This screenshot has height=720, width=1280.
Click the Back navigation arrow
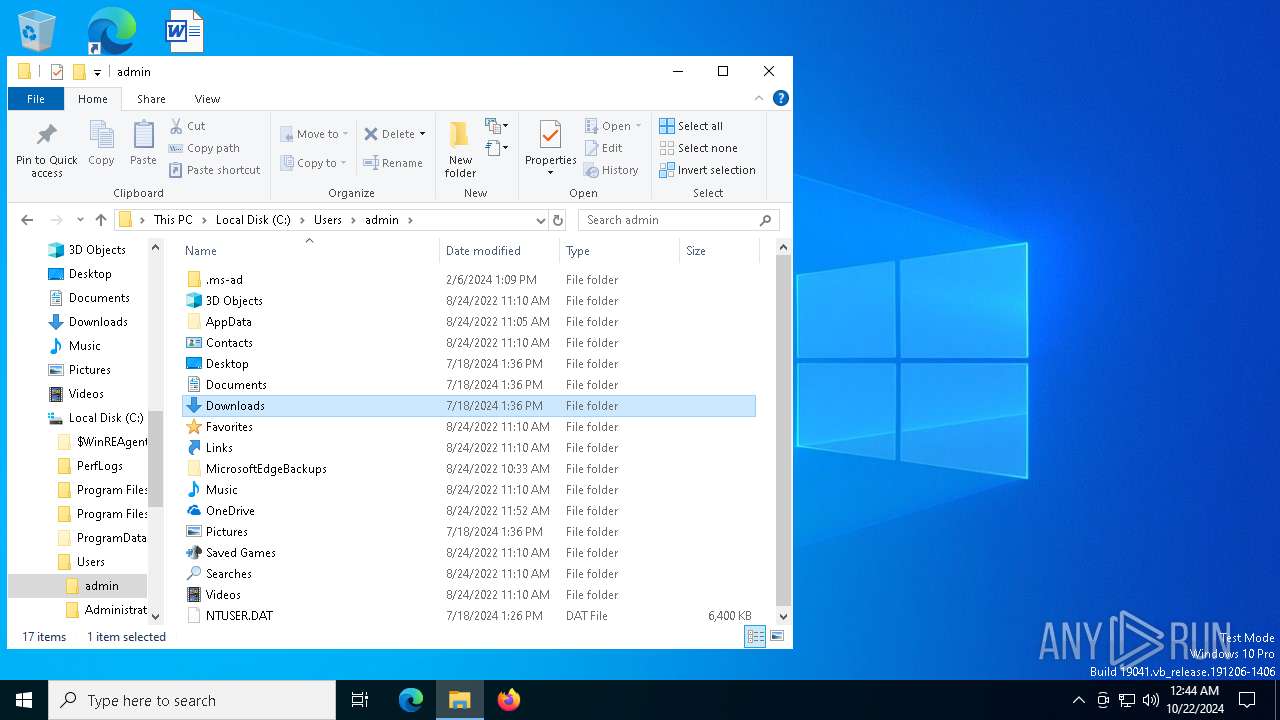(27, 220)
